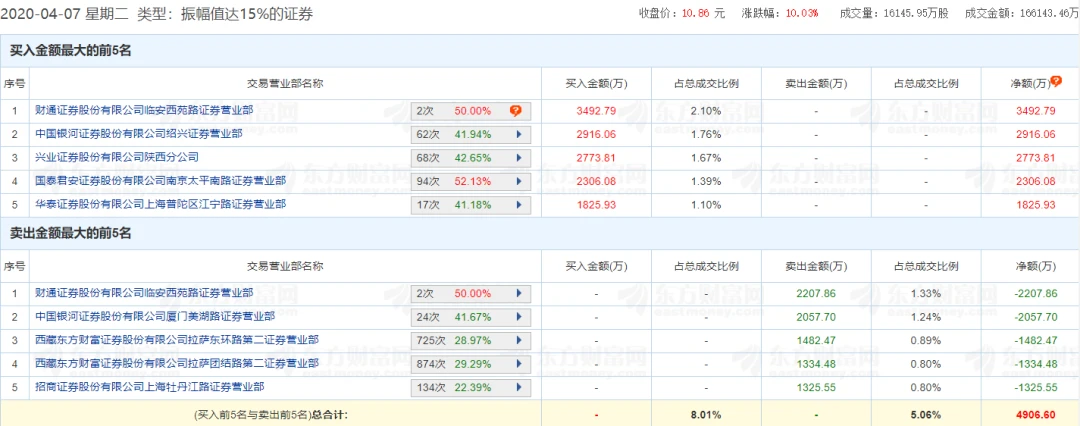Click the 卖出金额最大的前5名 section header

(71, 234)
